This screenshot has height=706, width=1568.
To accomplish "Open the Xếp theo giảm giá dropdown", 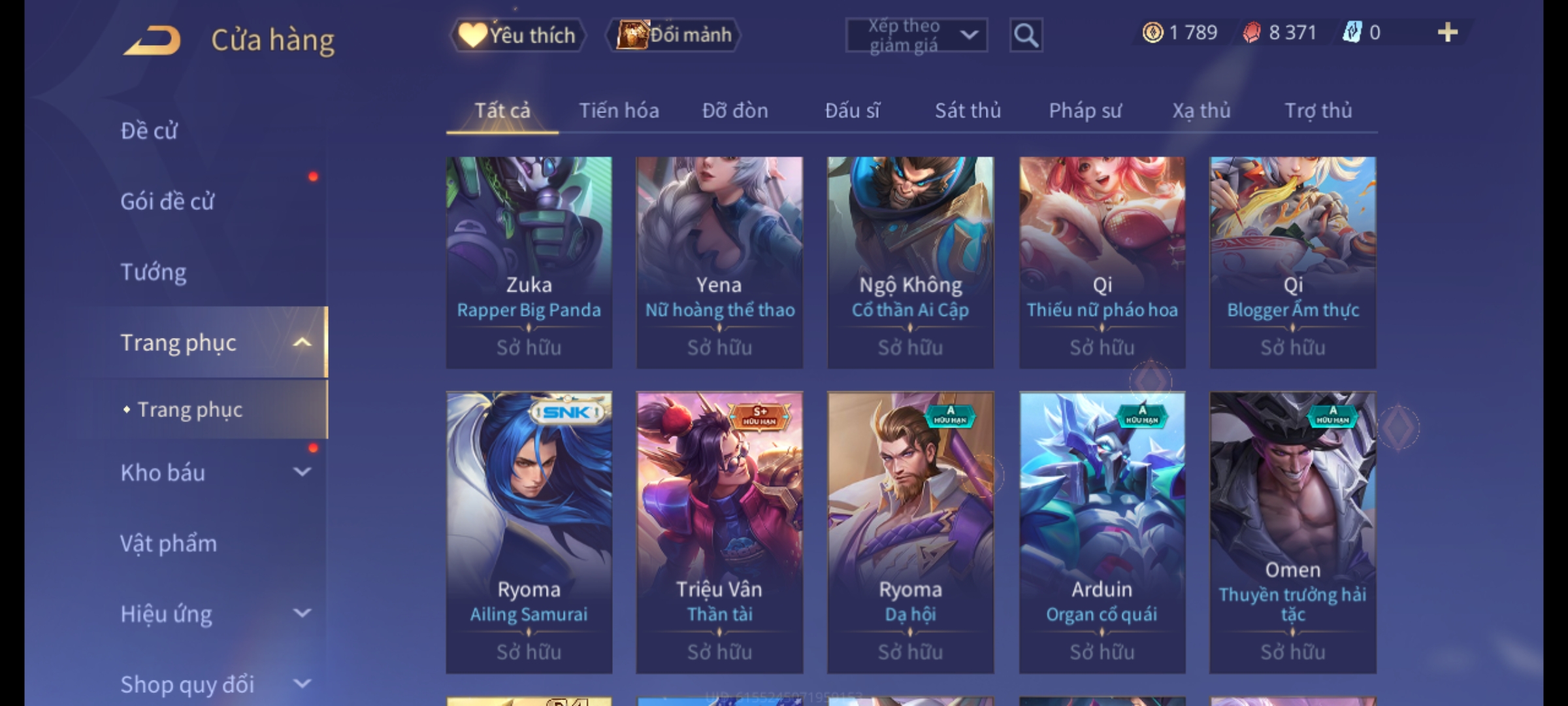I will coord(916,35).
